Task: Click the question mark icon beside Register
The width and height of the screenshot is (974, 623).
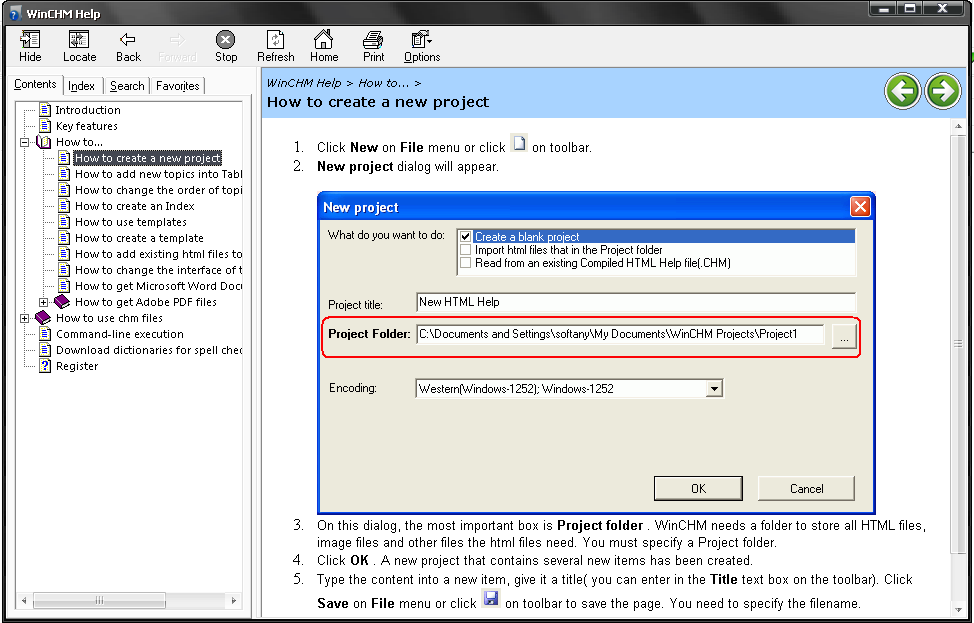Action: (45, 366)
